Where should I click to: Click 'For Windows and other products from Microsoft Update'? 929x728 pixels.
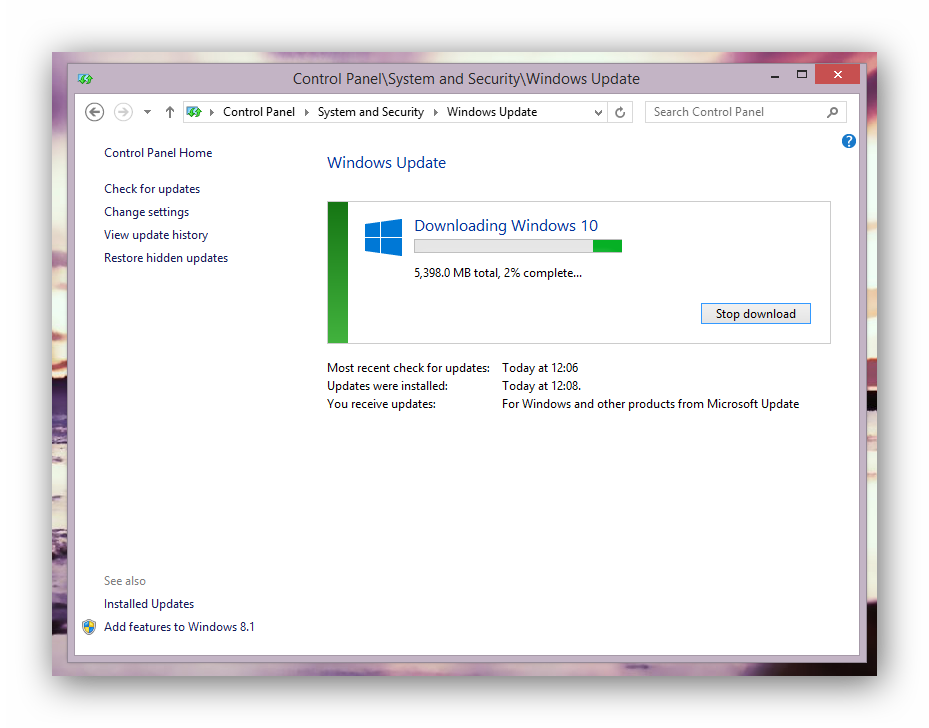[651, 404]
